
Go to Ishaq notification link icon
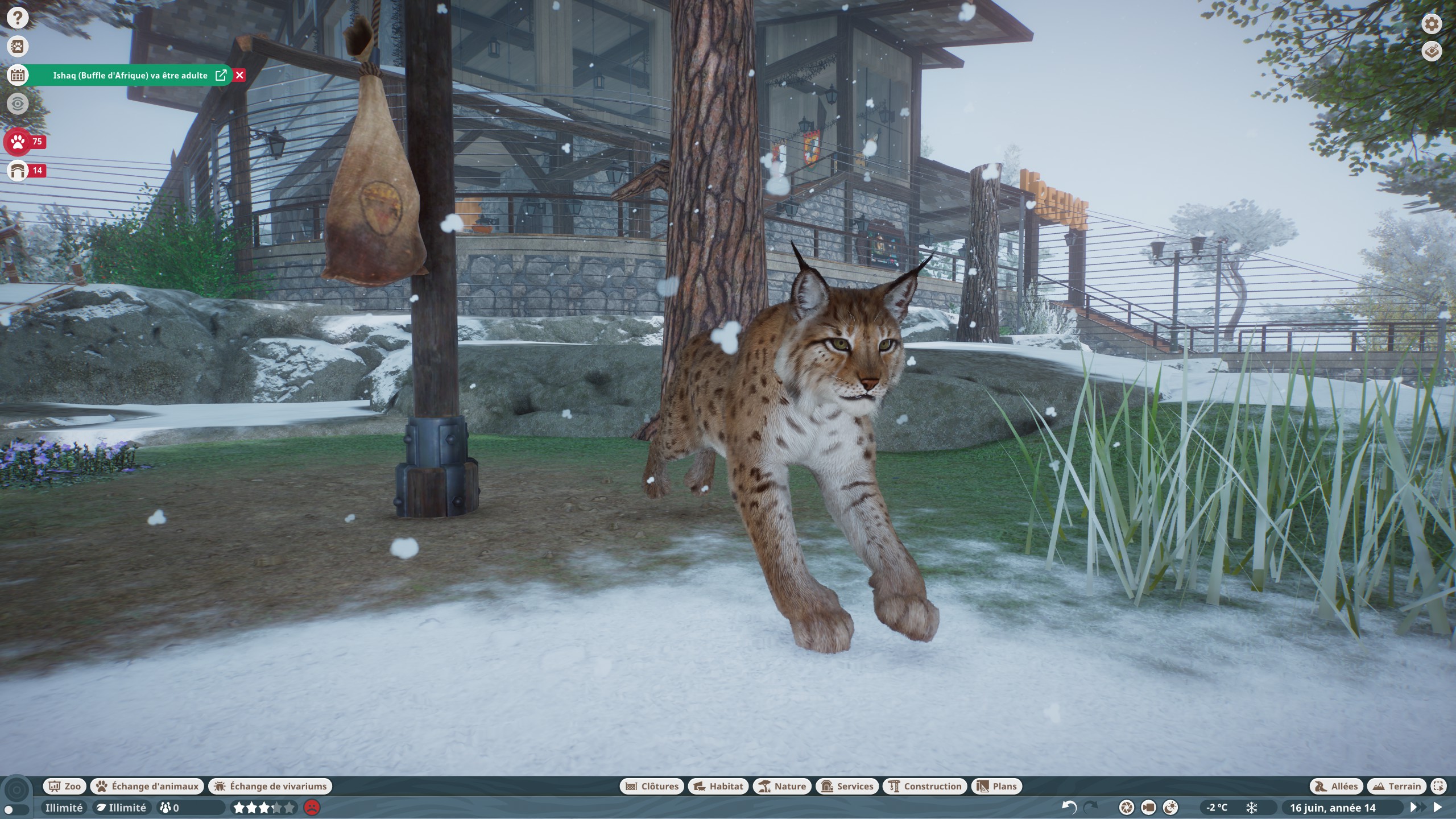click(x=221, y=75)
